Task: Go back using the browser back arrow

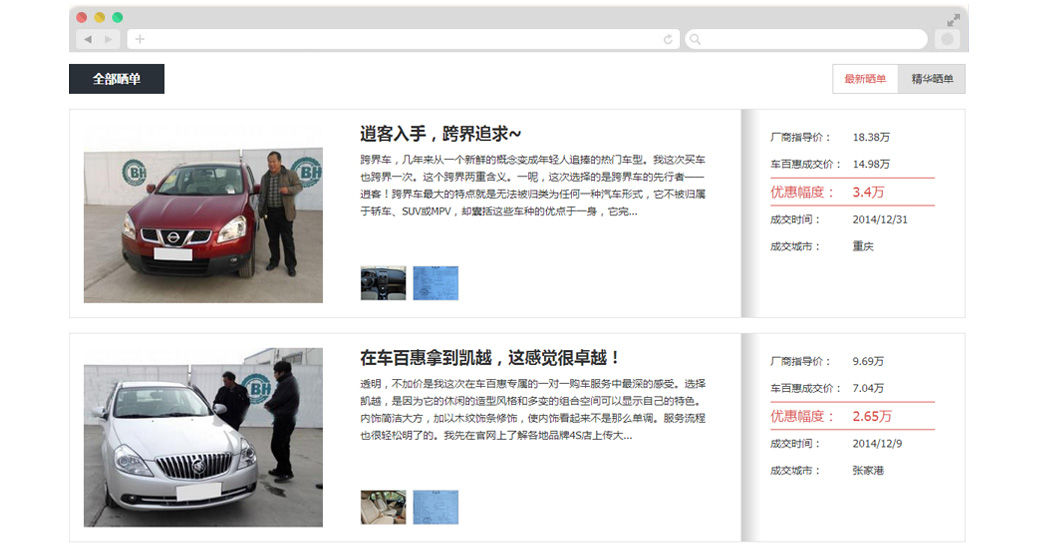Action: coord(88,40)
